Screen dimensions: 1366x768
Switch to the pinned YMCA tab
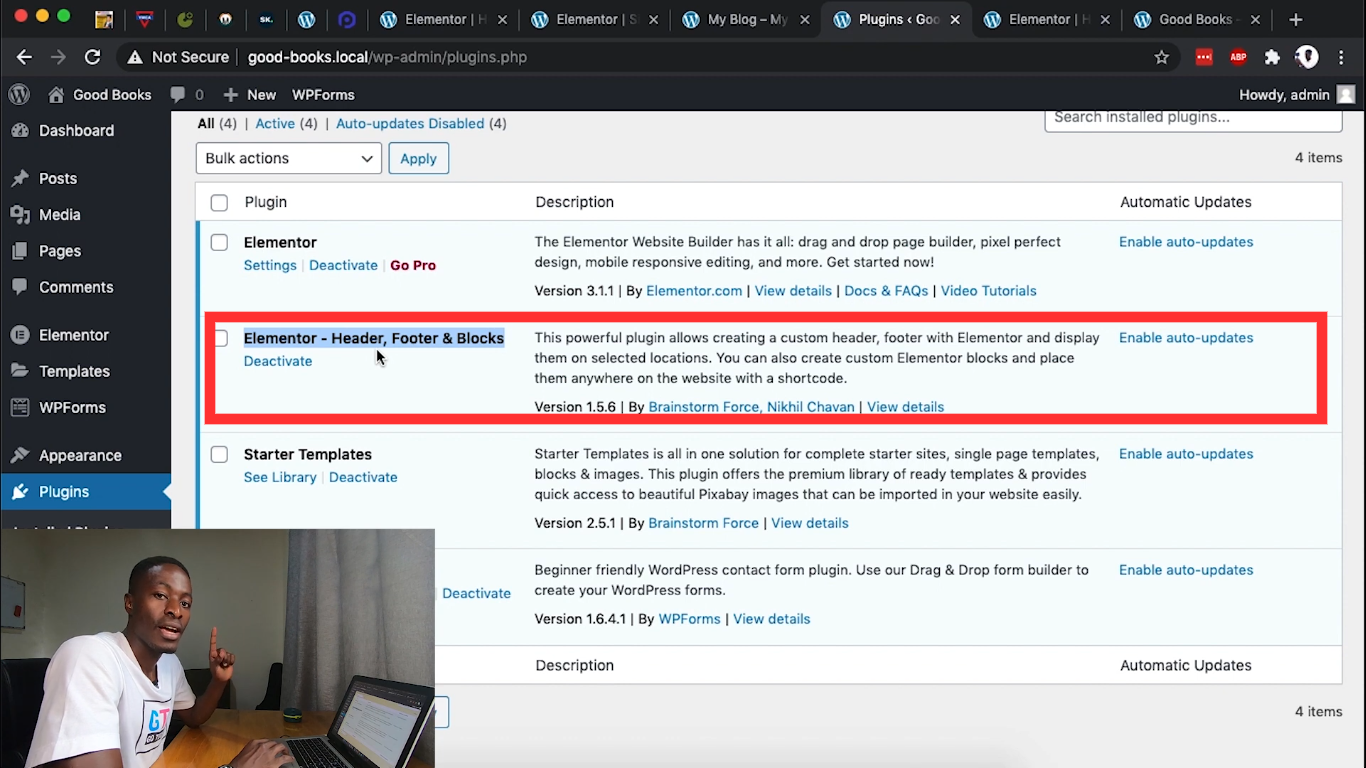coord(144,19)
